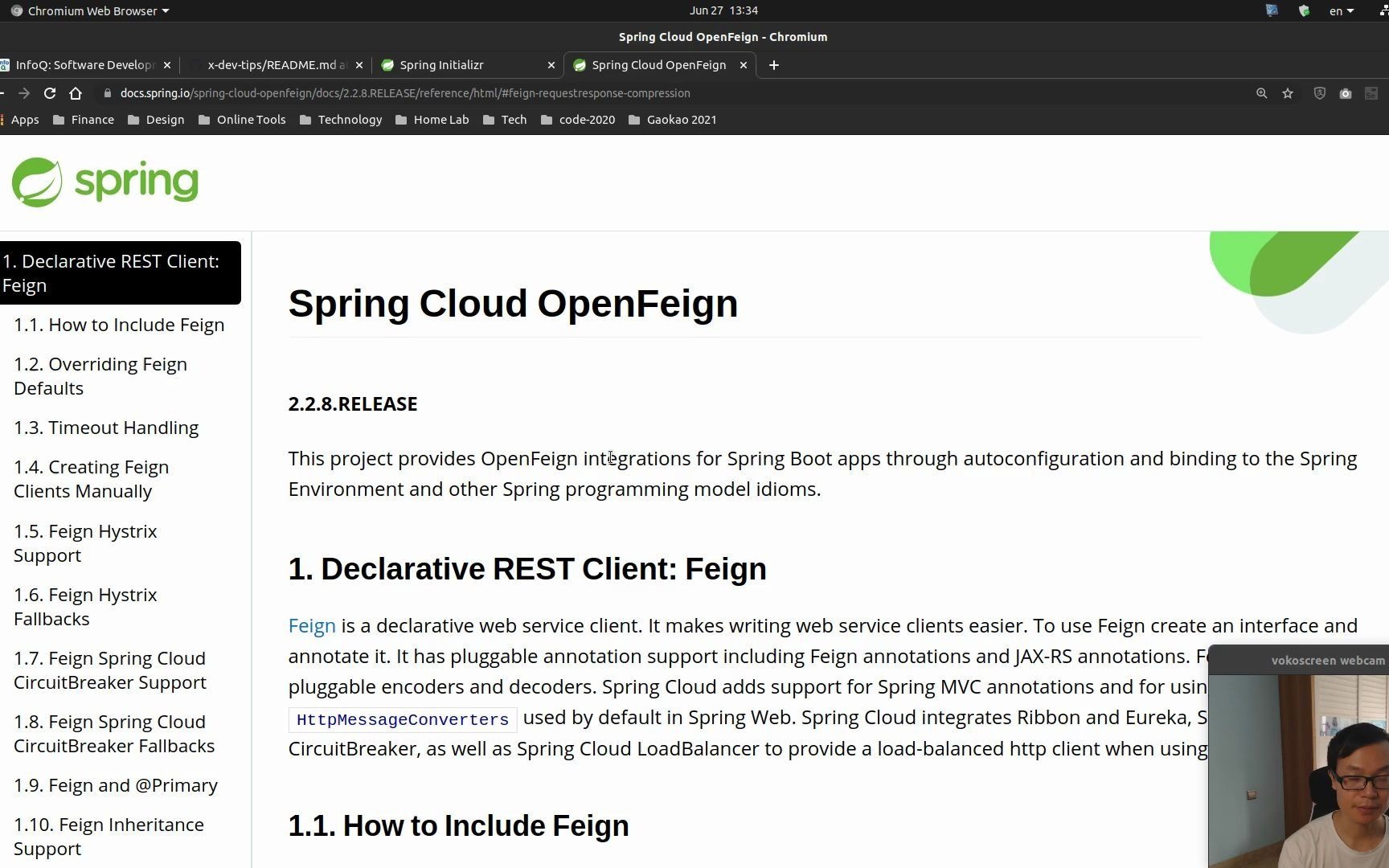Click the Home icon in the browser toolbar

pyautogui.click(x=76, y=93)
